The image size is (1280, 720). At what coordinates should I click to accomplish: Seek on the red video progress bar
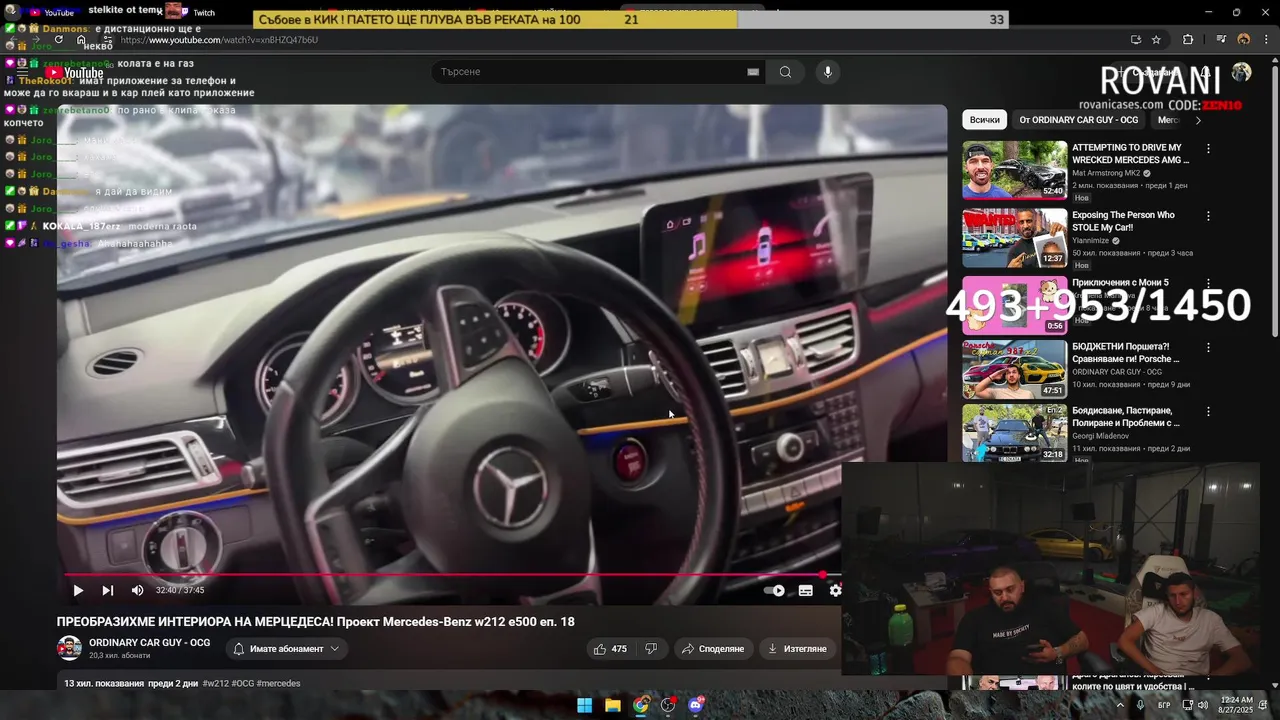452,575
